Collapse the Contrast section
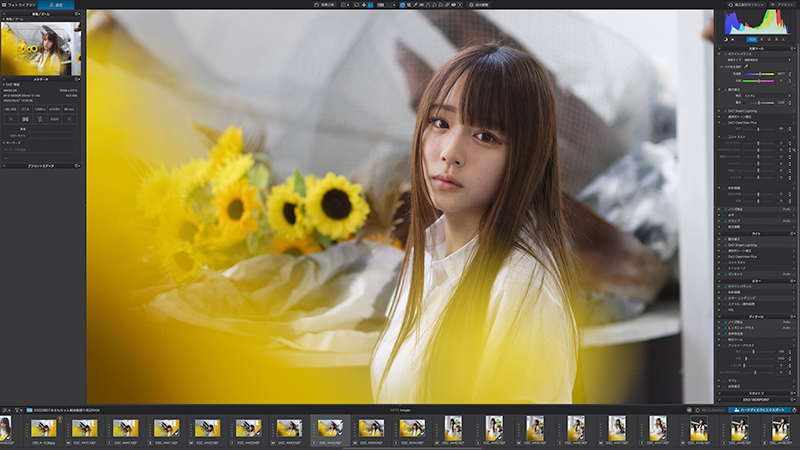The height and width of the screenshot is (450, 800). coord(719,137)
